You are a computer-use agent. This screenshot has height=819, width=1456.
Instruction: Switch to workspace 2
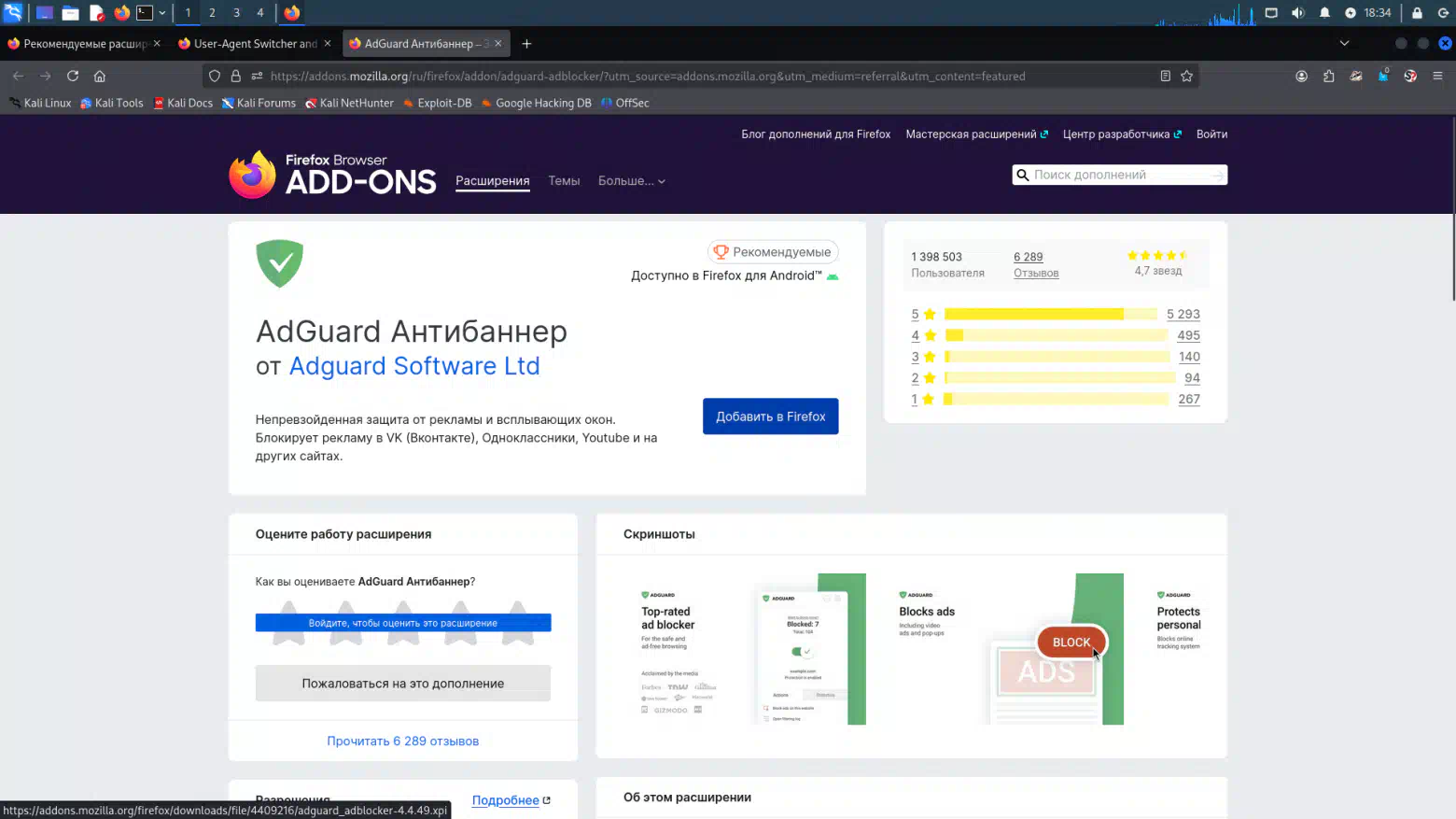pyautogui.click(x=212, y=12)
